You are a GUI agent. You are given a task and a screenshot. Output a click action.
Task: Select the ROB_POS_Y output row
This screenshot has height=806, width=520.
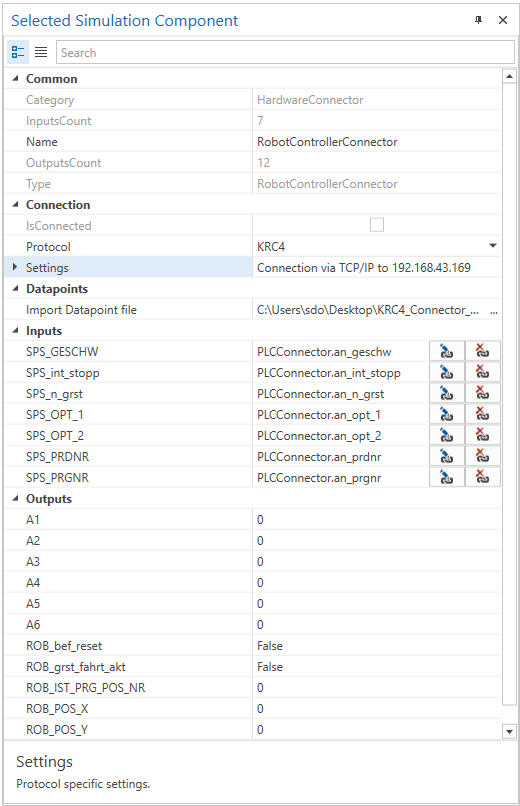252,730
